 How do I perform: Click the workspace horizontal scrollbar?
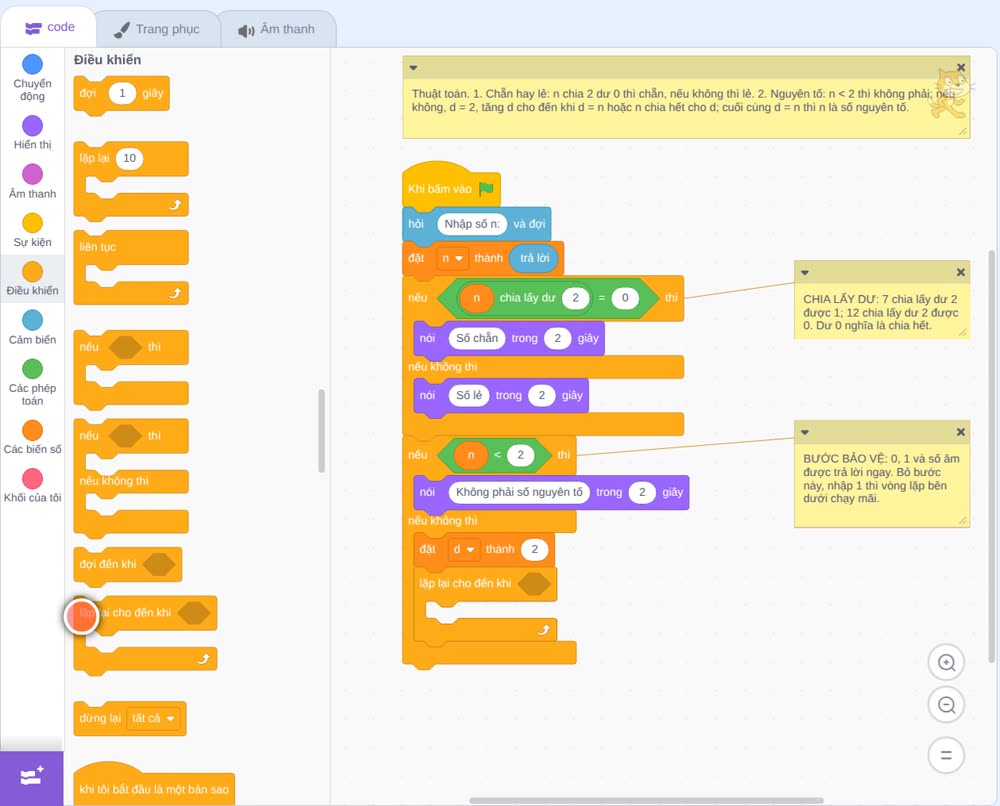click(646, 800)
